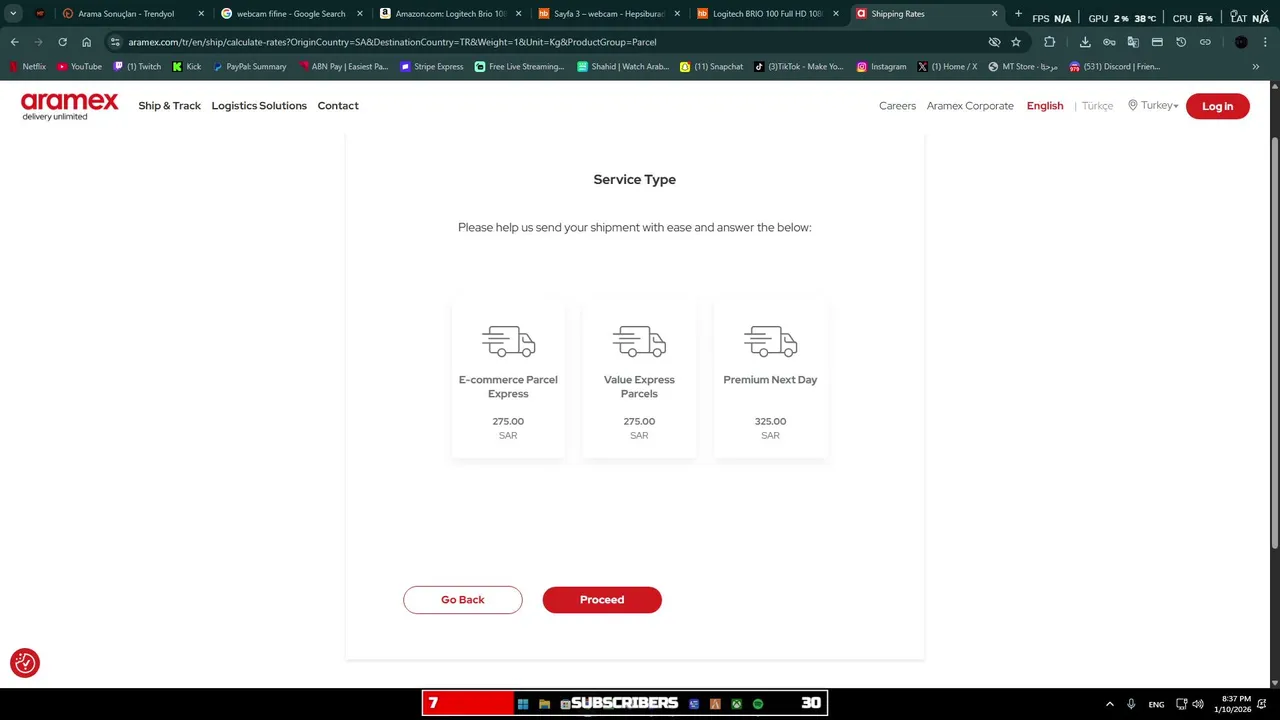
Task: Open the Careers link
Action: click(897, 106)
